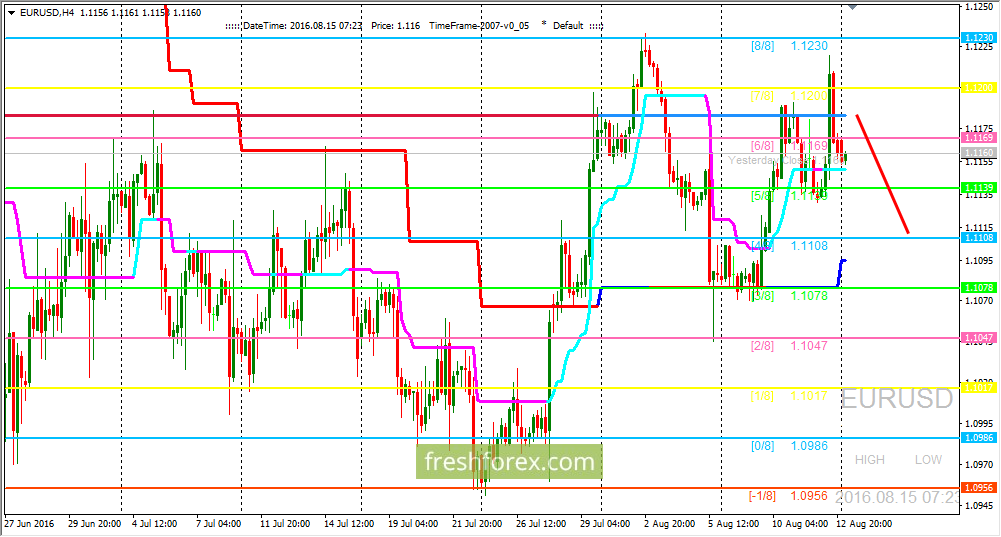Viewport: 1001px width, 537px height.
Task: Click the 2 Aug 20:00 time axis label
Action: 670,524
